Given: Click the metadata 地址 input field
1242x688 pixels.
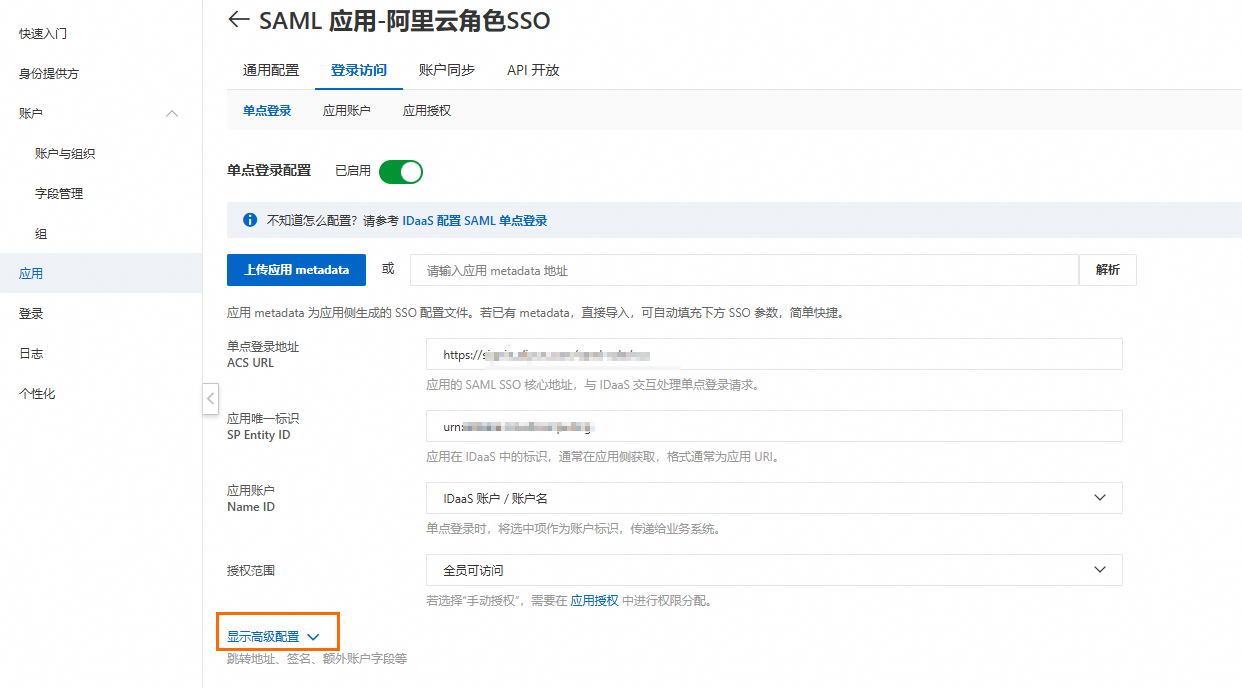Looking at the screenshot, I should pos(745,270).
